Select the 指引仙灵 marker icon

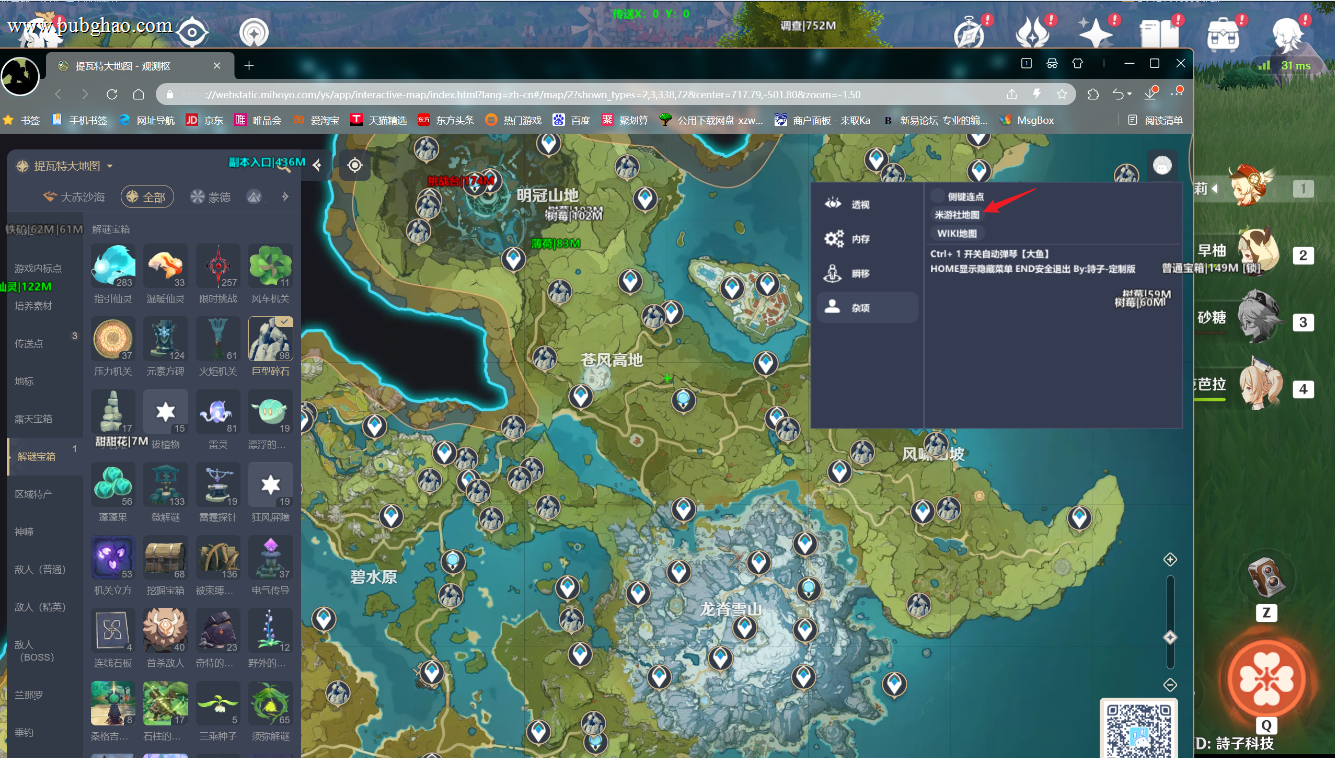point(113,266)
